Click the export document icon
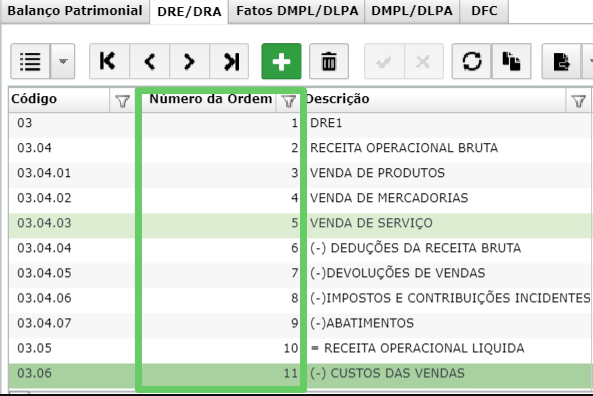Viewport: 593px width, 396px height. click(x=561, y=61)
